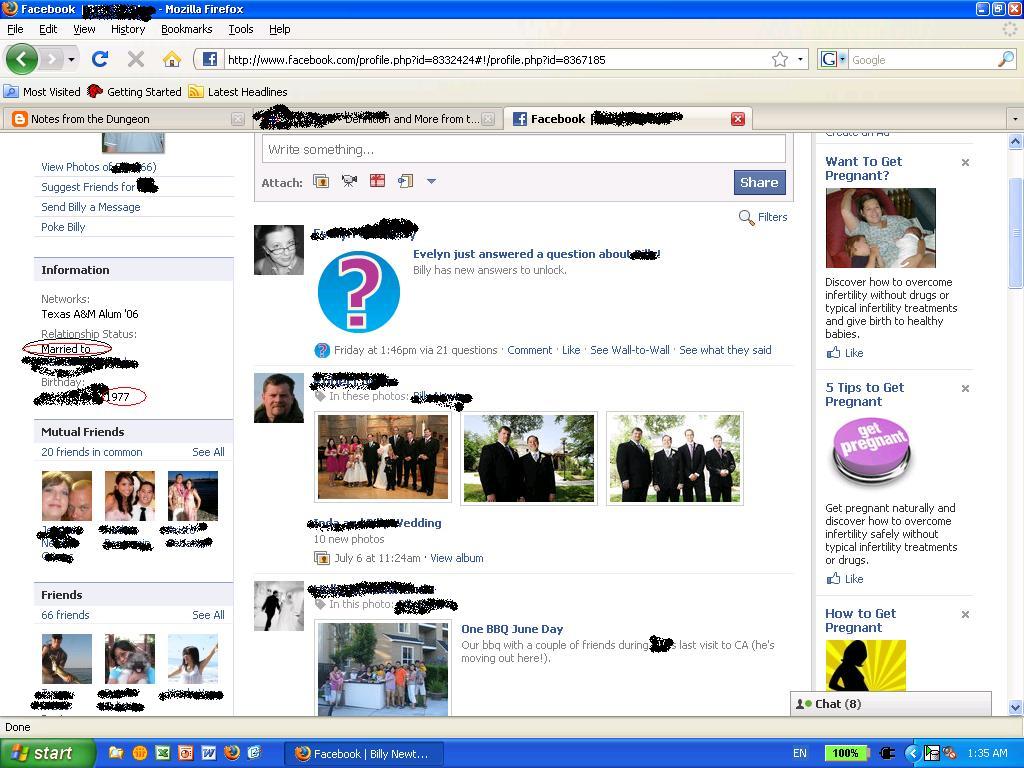This screenshot has width=1024, height=768.
Task: Expand more attach options arrow
Action: tap(431, 181)
